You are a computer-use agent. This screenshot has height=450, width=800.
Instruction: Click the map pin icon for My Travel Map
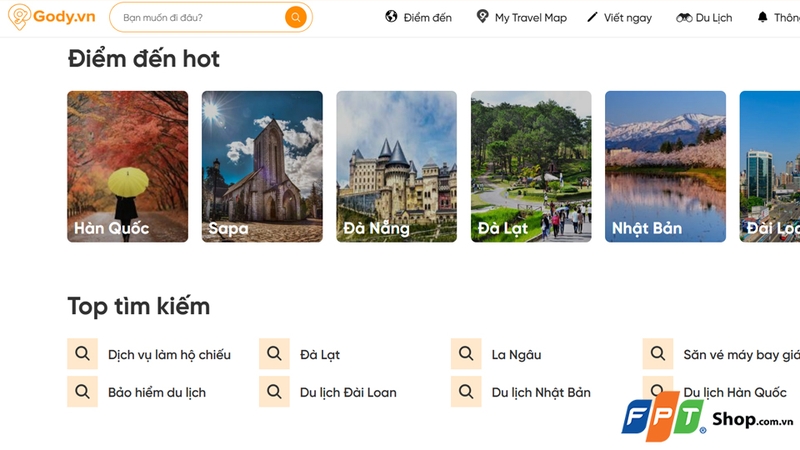pyautogui.click(x=483, y=17)
